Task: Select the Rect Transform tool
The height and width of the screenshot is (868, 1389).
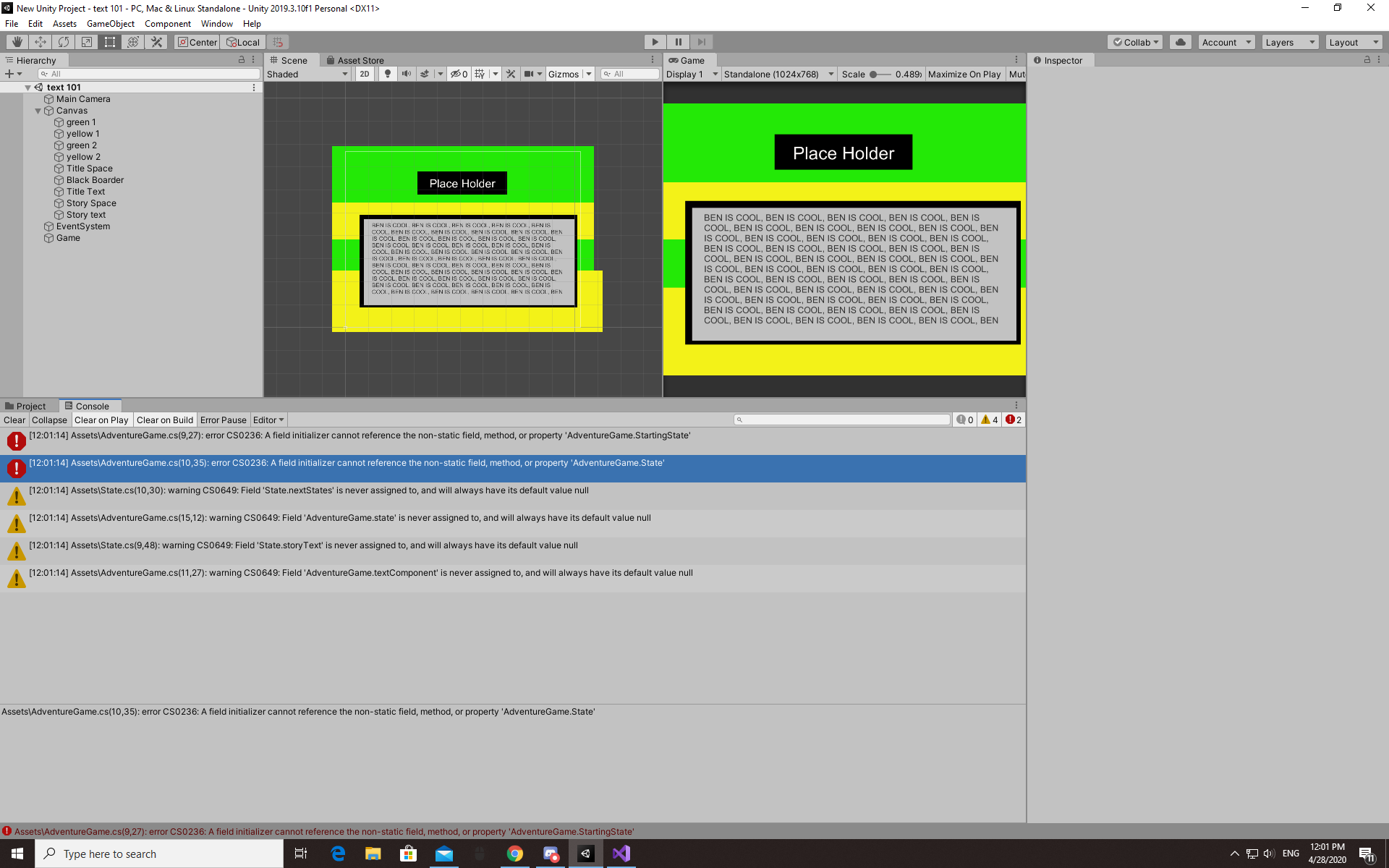Action: 110,42
